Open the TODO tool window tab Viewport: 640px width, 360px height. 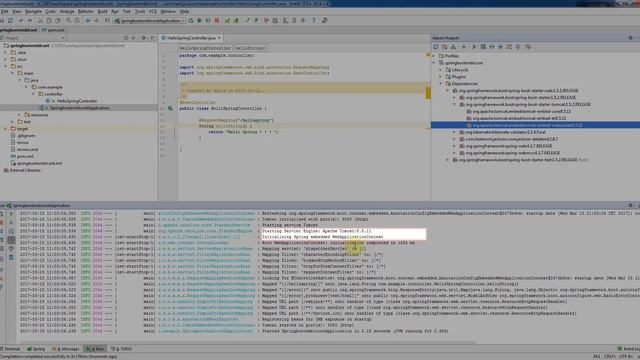[122, 349]
